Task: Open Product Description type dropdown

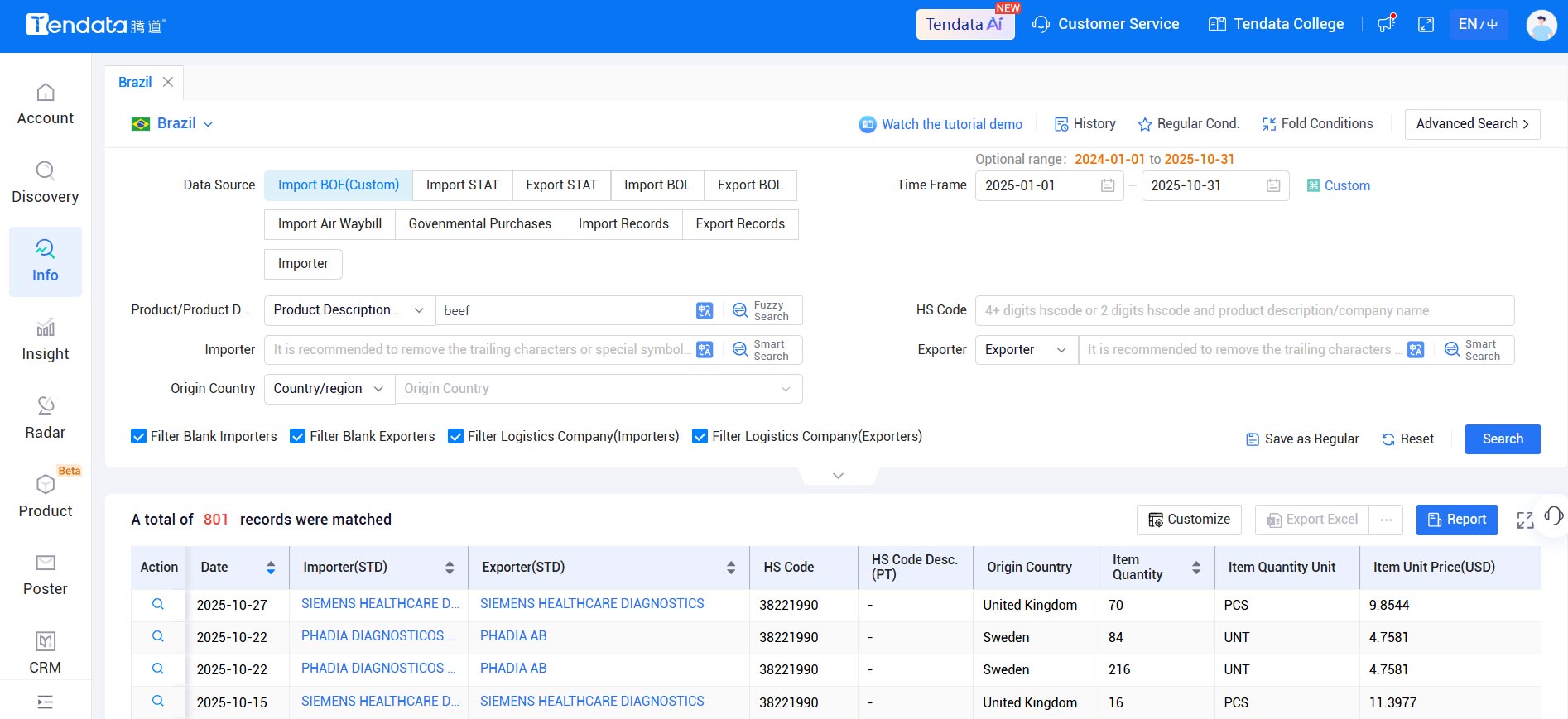Action: [349, 310]
